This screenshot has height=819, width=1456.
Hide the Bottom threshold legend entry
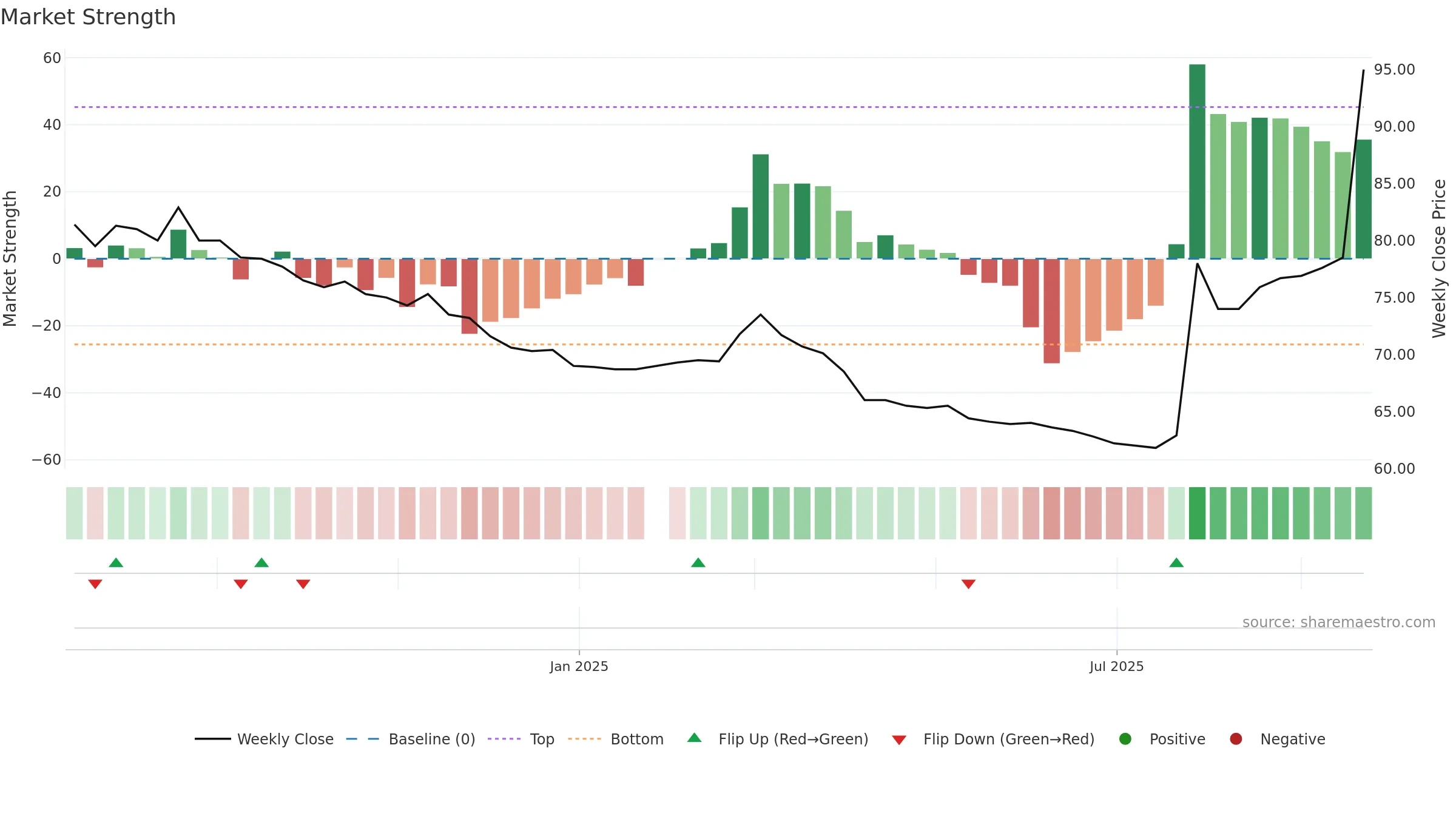tap(616, 739)
